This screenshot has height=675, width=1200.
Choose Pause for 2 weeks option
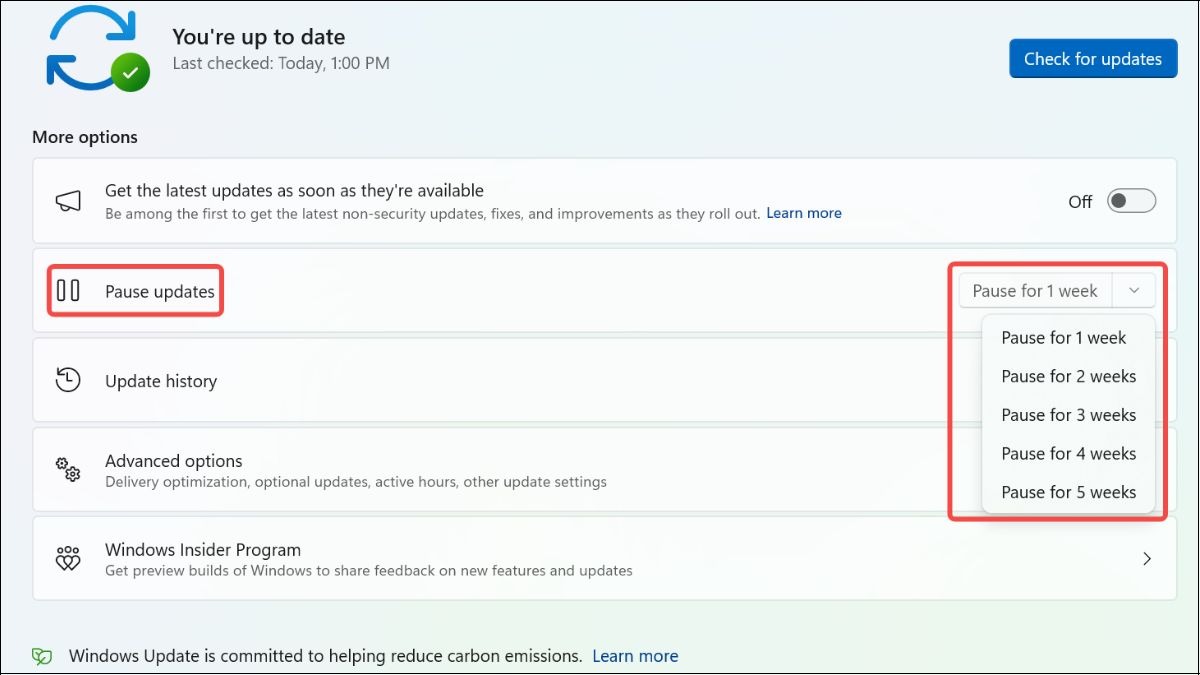click(x=1068, y=377)
